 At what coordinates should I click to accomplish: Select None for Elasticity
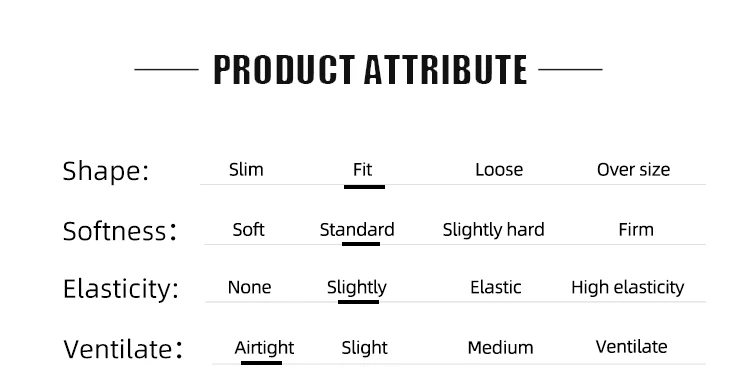pyautogui.click(x=249, y=287)
